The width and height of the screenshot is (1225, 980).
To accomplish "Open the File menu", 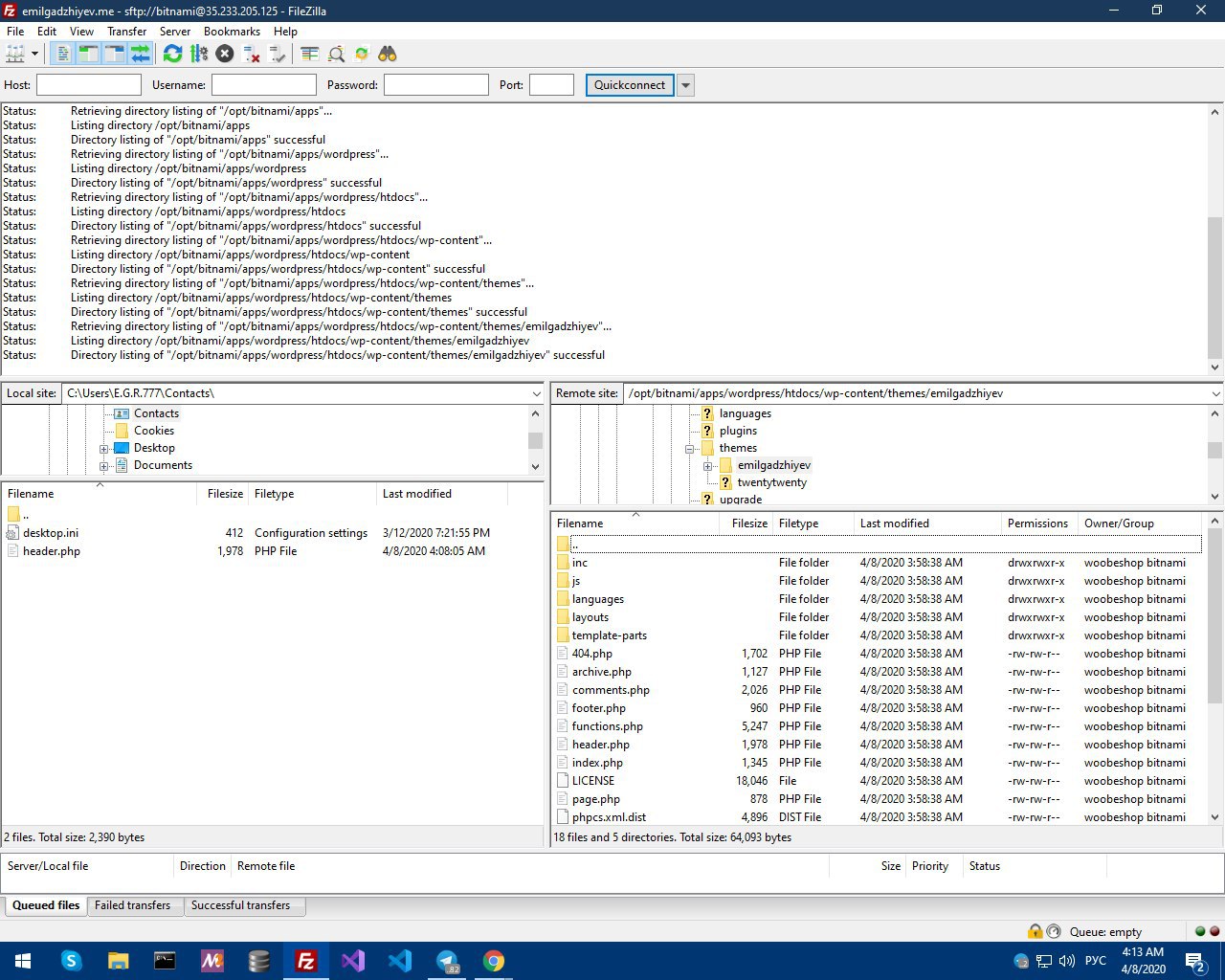I will (15, 32).
